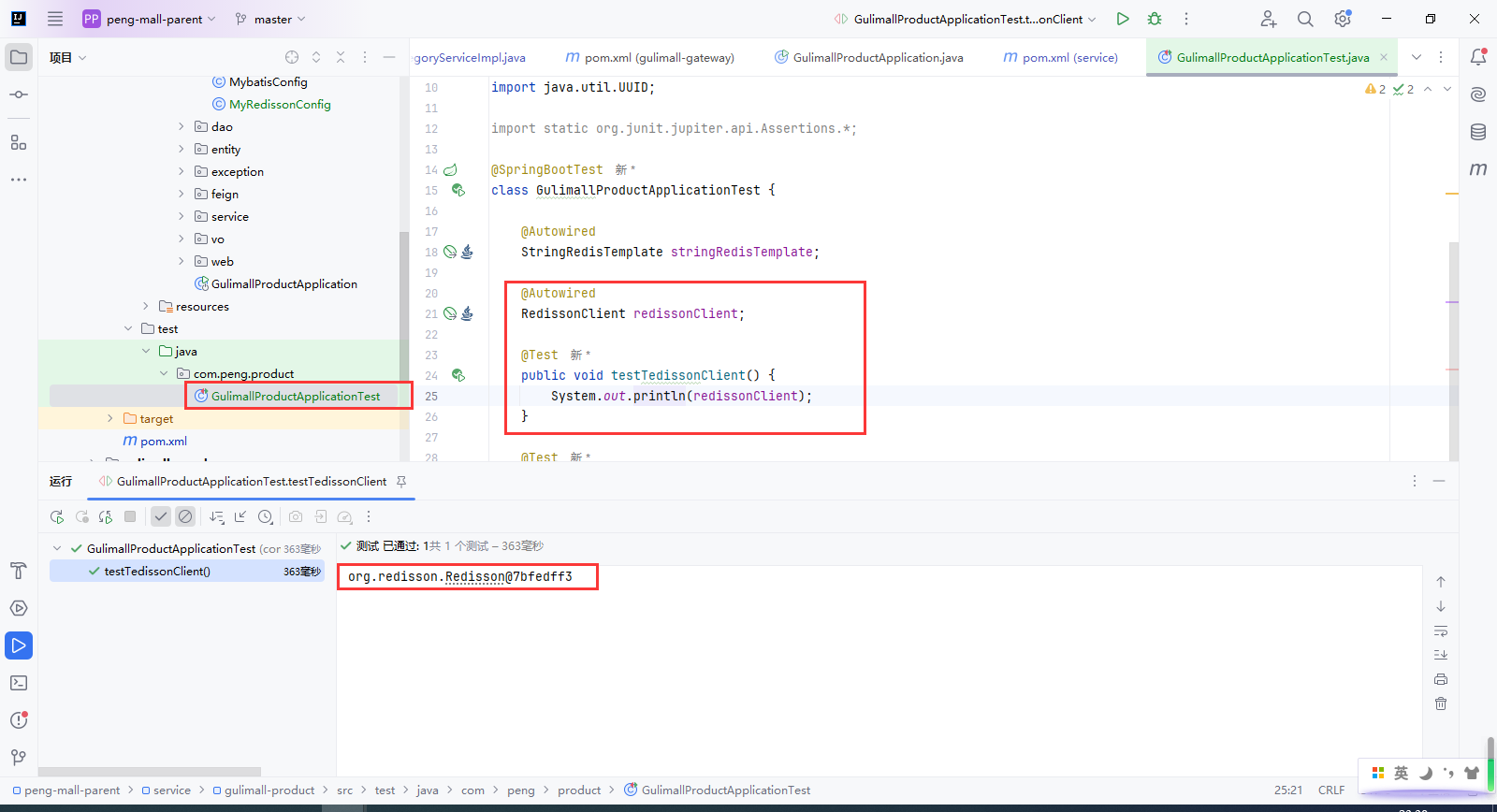Toggle show passed tests
The image size is (1497, 812).
click(x=161, y=516)
